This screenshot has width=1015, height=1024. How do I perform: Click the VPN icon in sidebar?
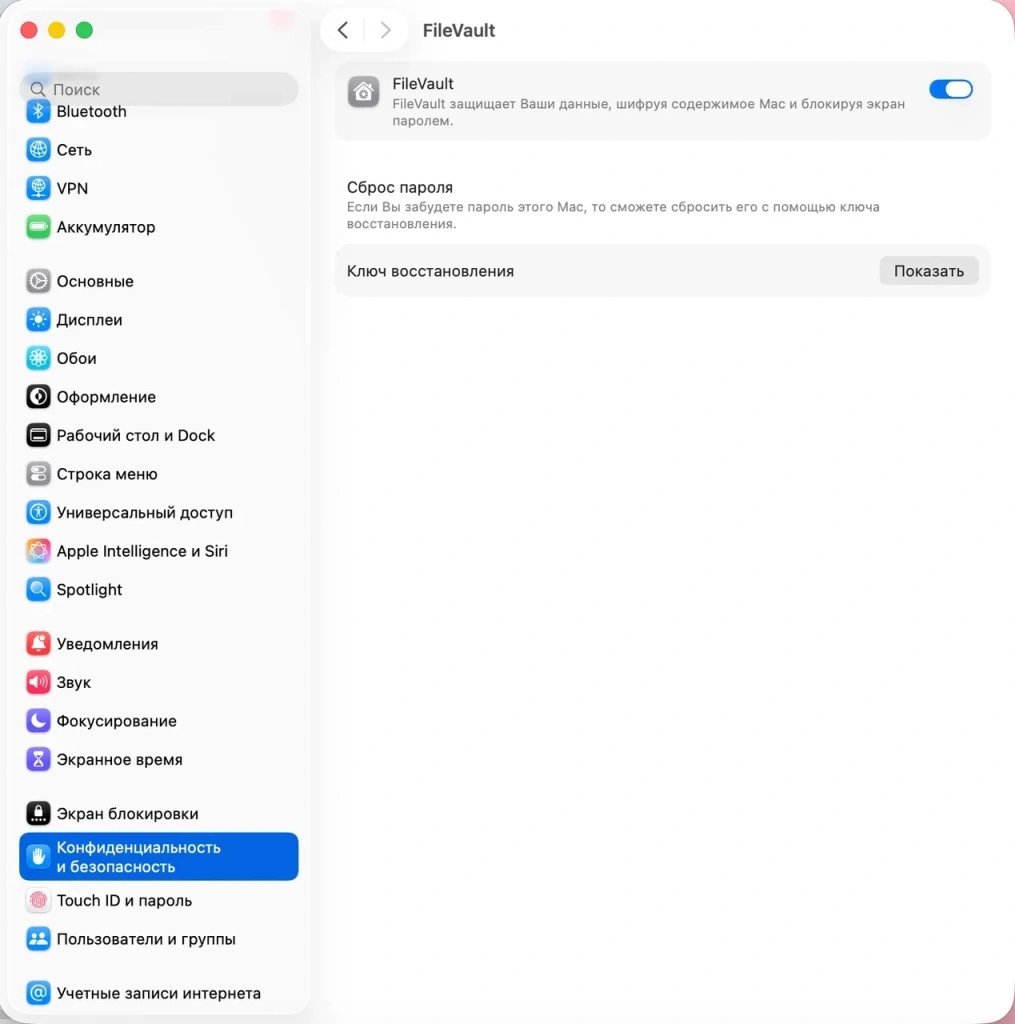point(38,188)
